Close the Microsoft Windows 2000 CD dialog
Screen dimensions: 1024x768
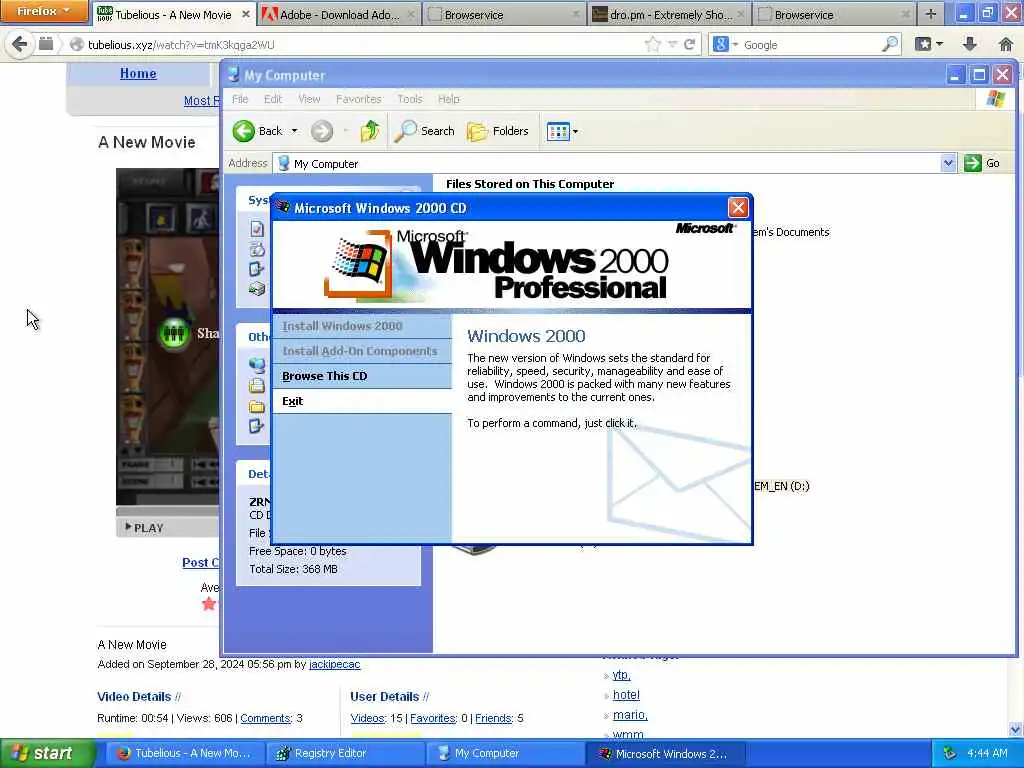[x=738, y=208]
